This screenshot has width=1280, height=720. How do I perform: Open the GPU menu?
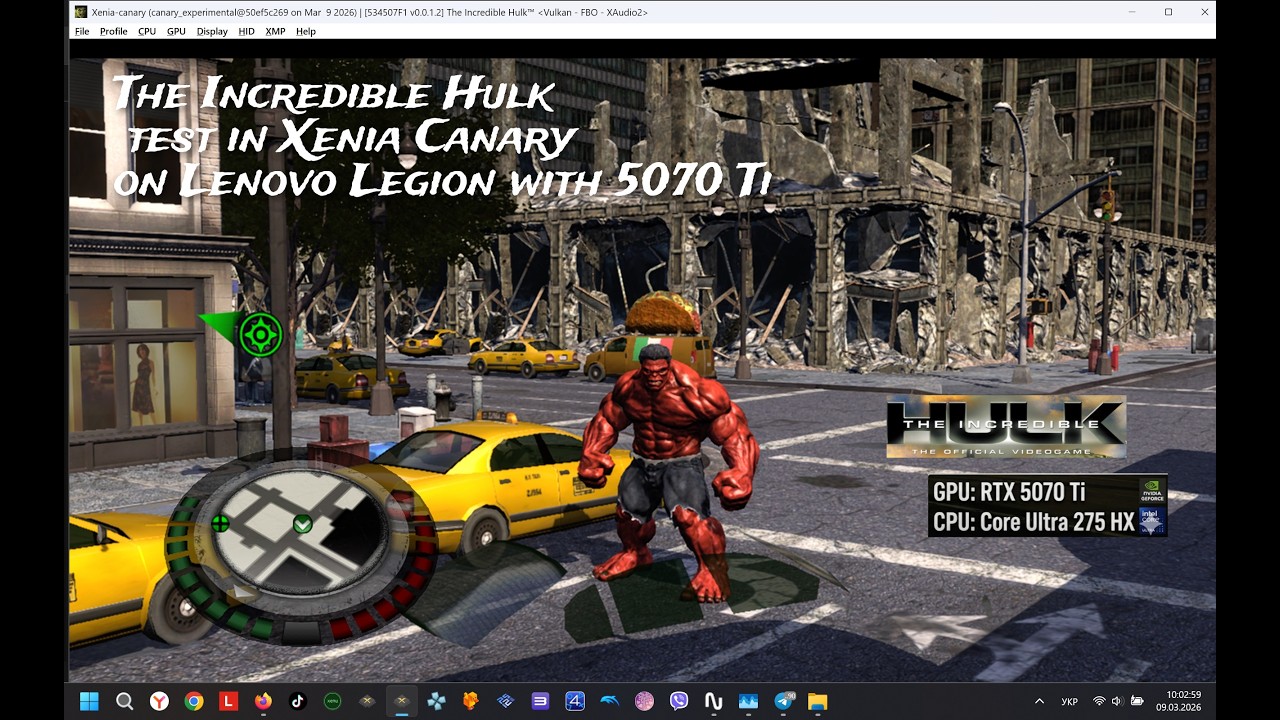176,31
